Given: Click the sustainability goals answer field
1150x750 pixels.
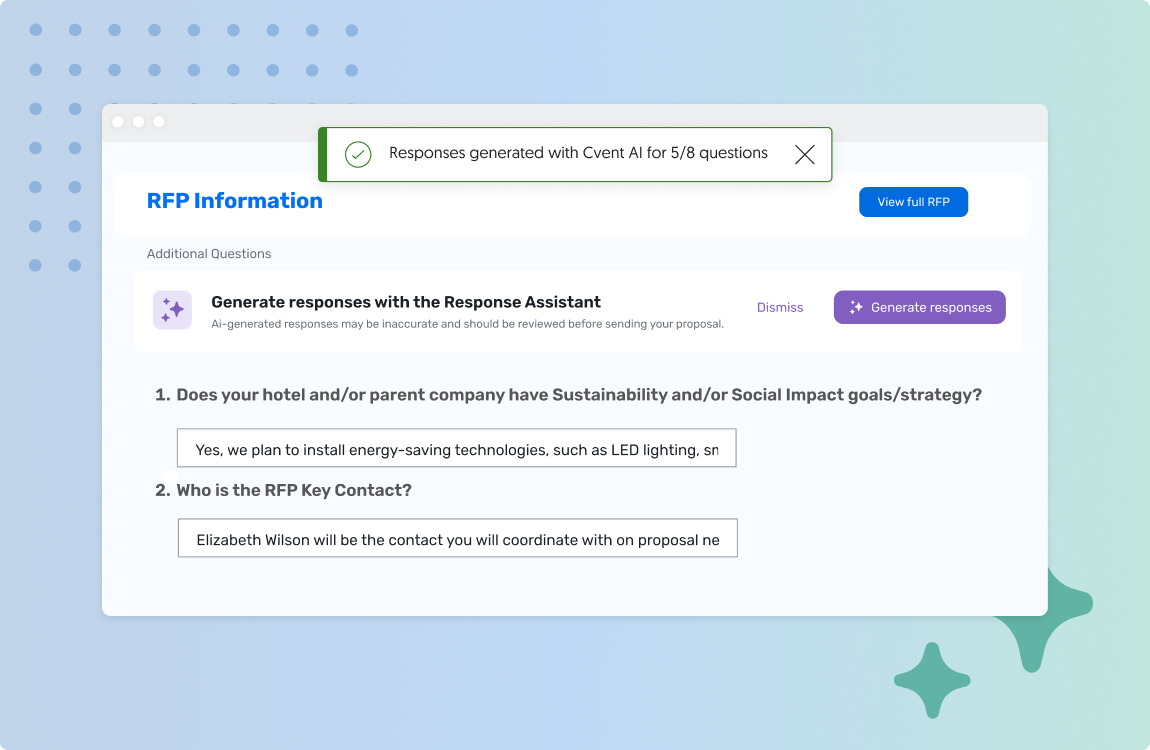Looking at the screenshot, I should [x=456, y=449].
